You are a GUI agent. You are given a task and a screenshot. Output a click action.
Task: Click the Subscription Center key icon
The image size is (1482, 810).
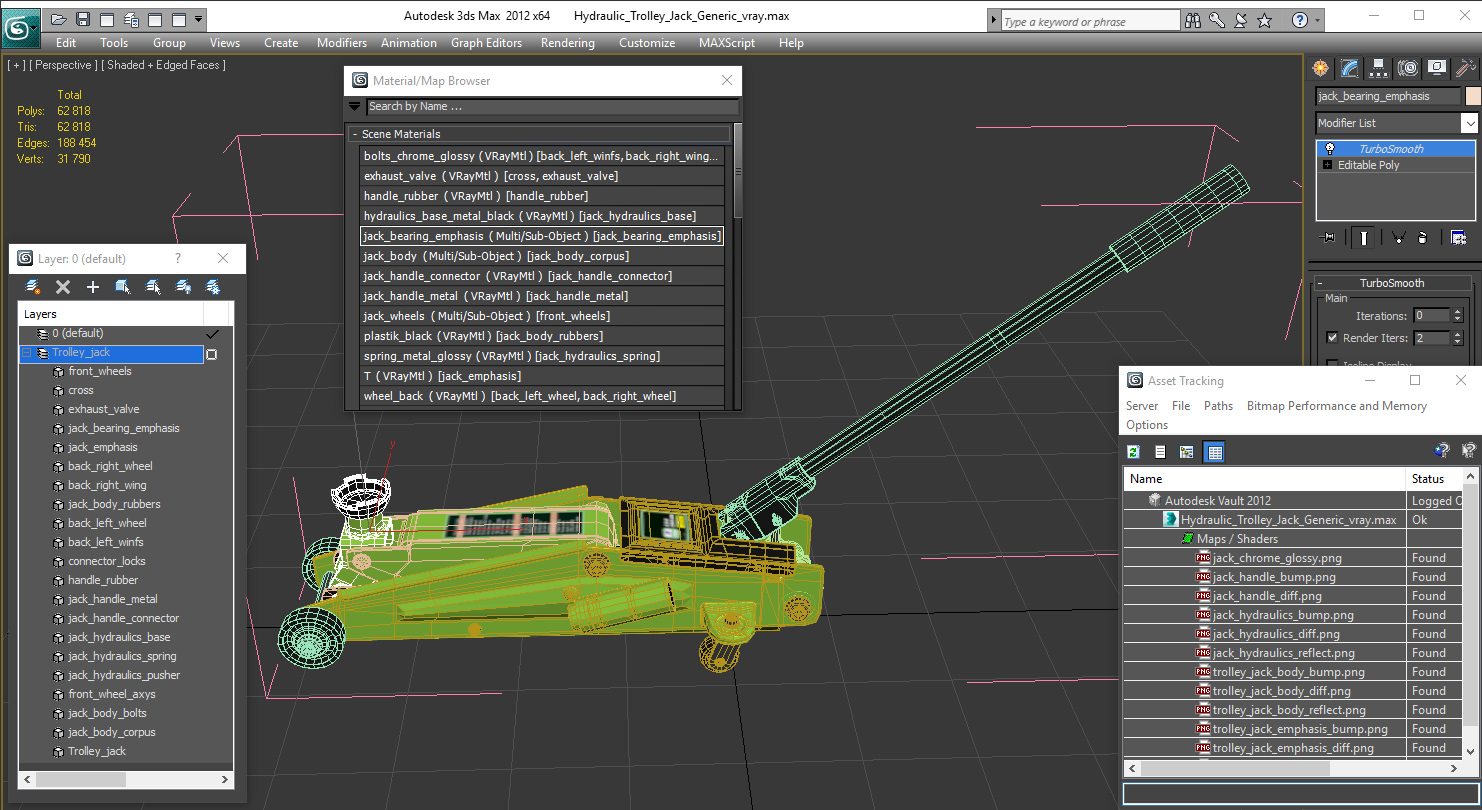coord(1217,20)
